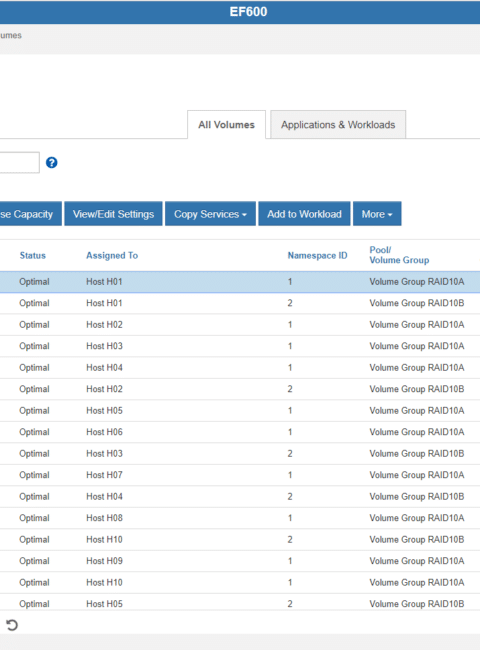Viewport: 480px width, 650px height.
Task: Select Host H04 row in RAID10B
Action: coord(240,497)
